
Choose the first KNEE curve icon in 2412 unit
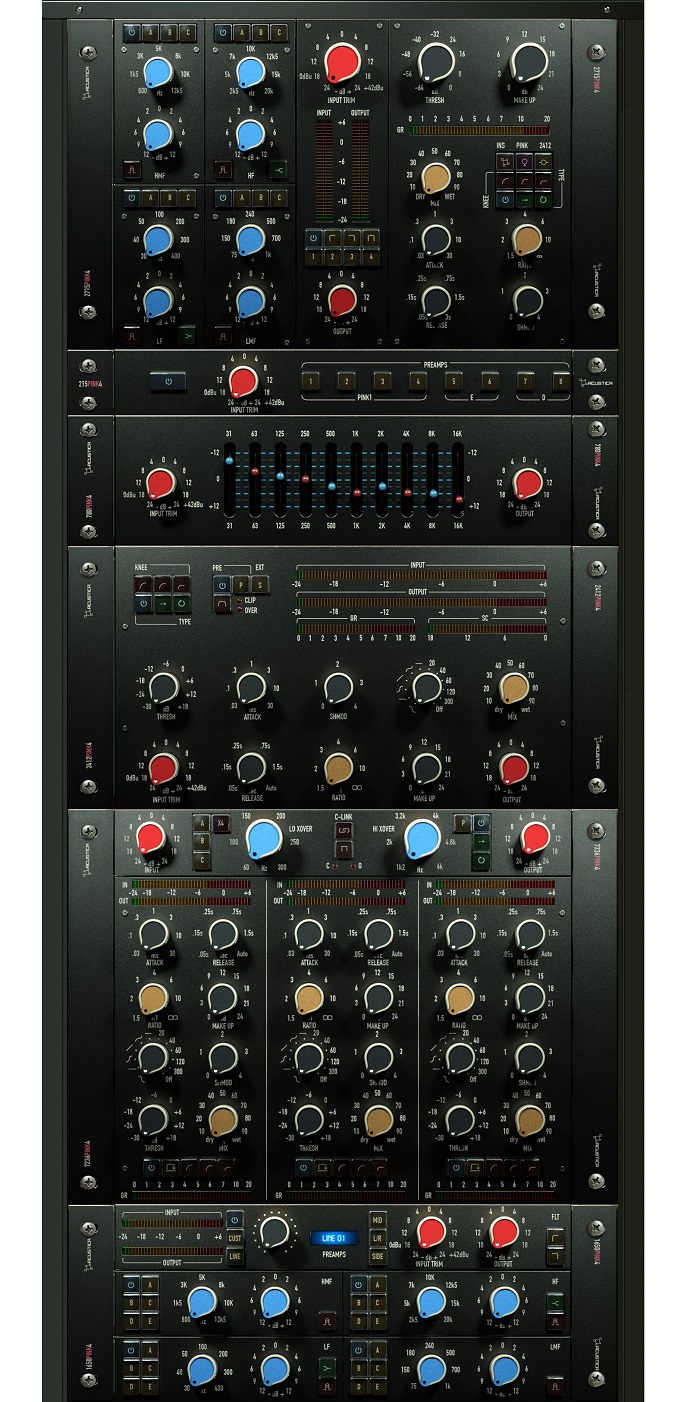(142, 583)
